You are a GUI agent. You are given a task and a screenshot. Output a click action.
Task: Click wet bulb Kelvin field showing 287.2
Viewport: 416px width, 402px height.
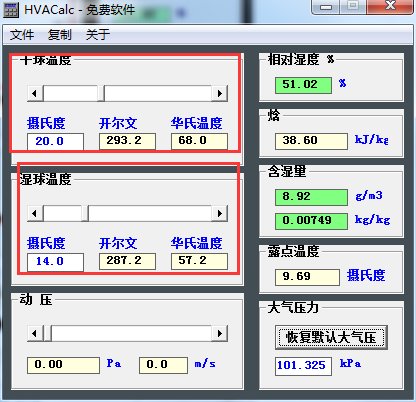point(127,261)
